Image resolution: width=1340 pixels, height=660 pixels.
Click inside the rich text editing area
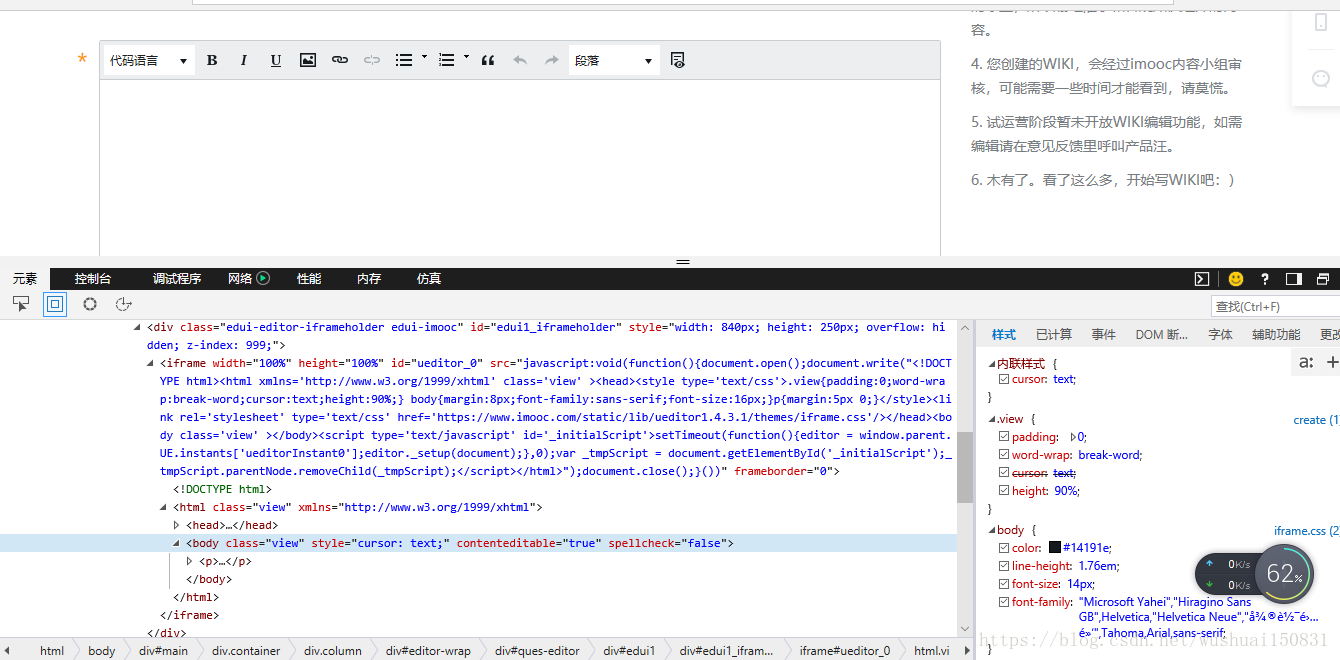pyautogui.click(x=520, y=167)
